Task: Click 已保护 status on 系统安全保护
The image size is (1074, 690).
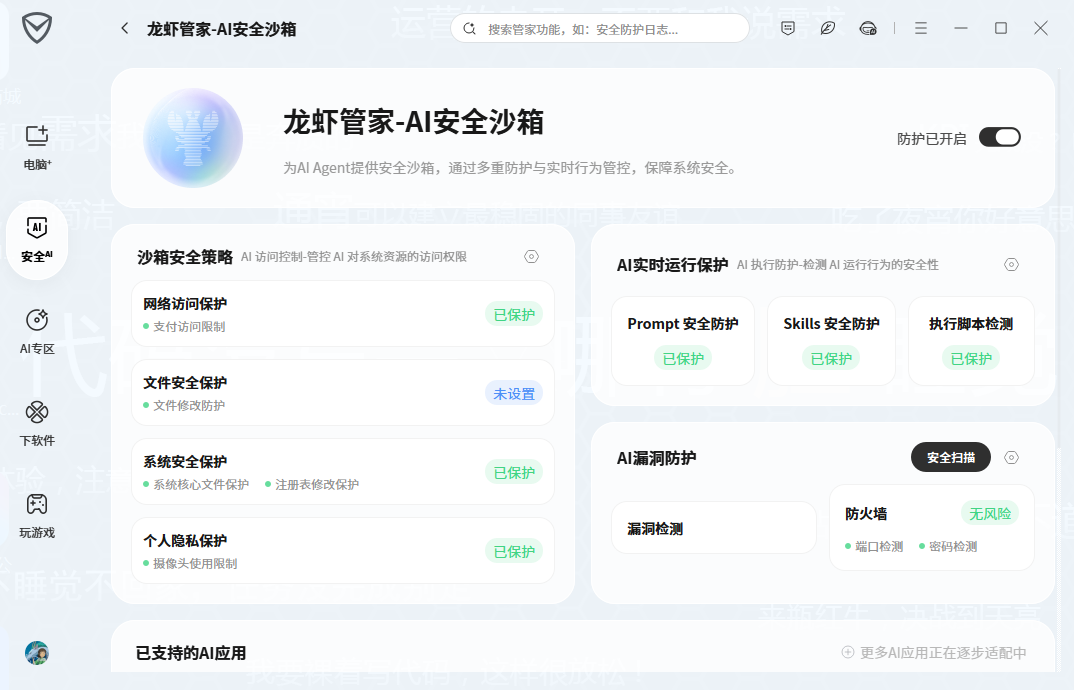Action: [514, 473]
